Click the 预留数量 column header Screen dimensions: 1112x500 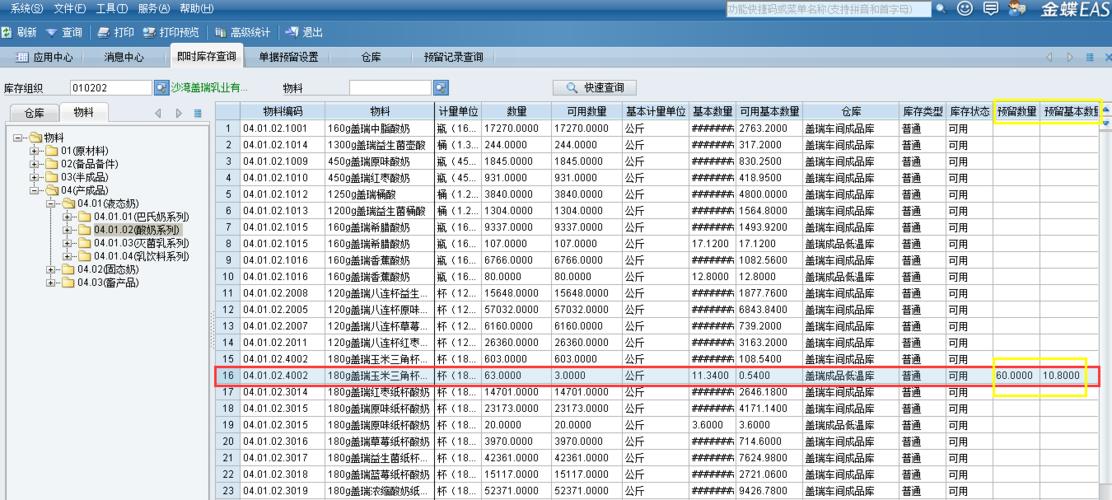(x=1016, y=111)
